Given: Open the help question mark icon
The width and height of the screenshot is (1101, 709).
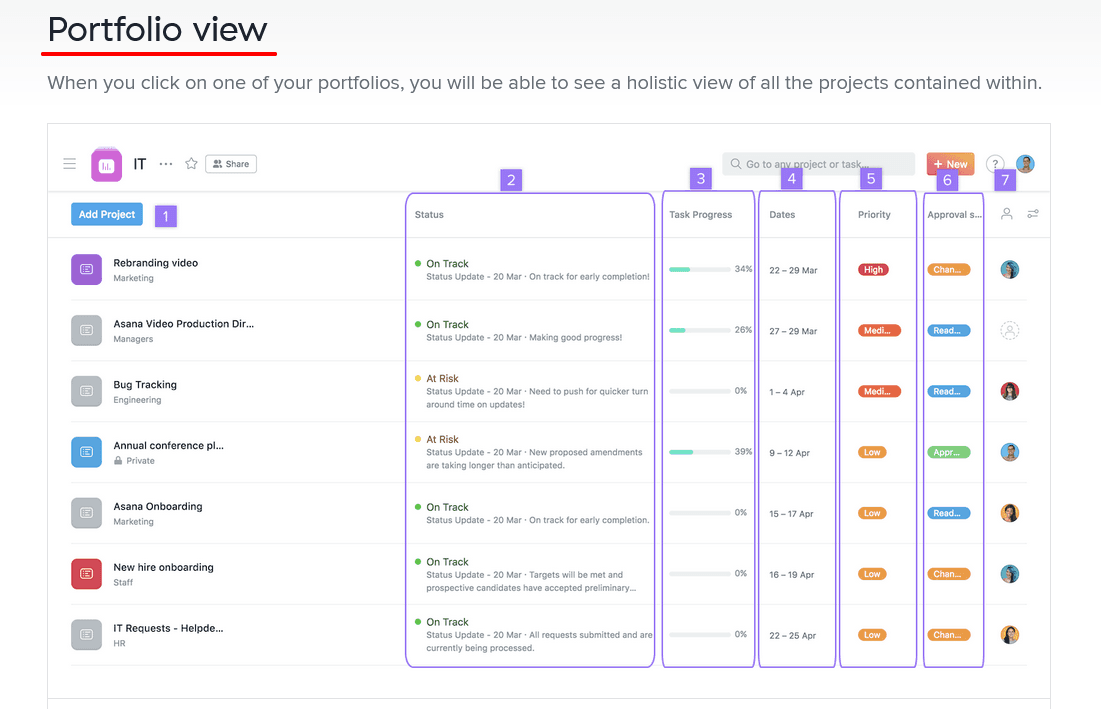Looking at the screenshot, I should click(994, 164).
